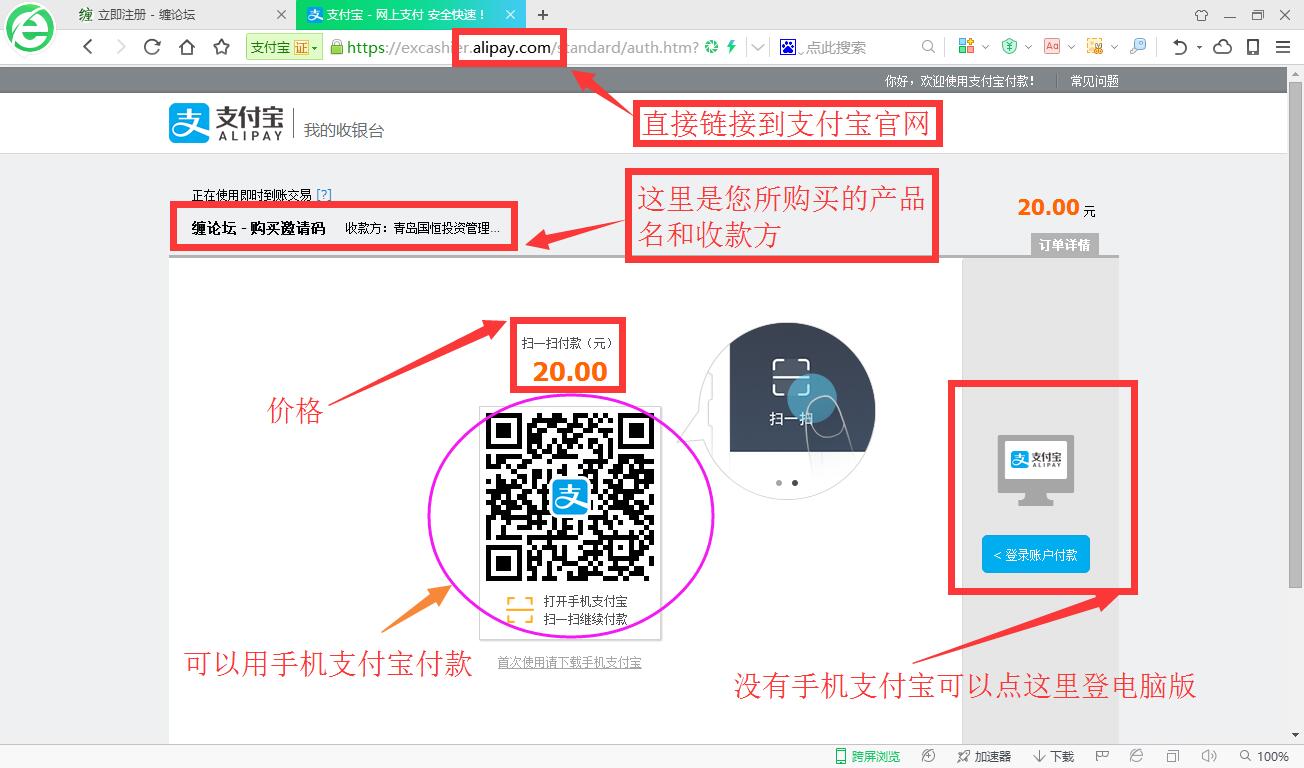Reload the current page
This screenshot has height=768, width=1304.
point(152,47)
